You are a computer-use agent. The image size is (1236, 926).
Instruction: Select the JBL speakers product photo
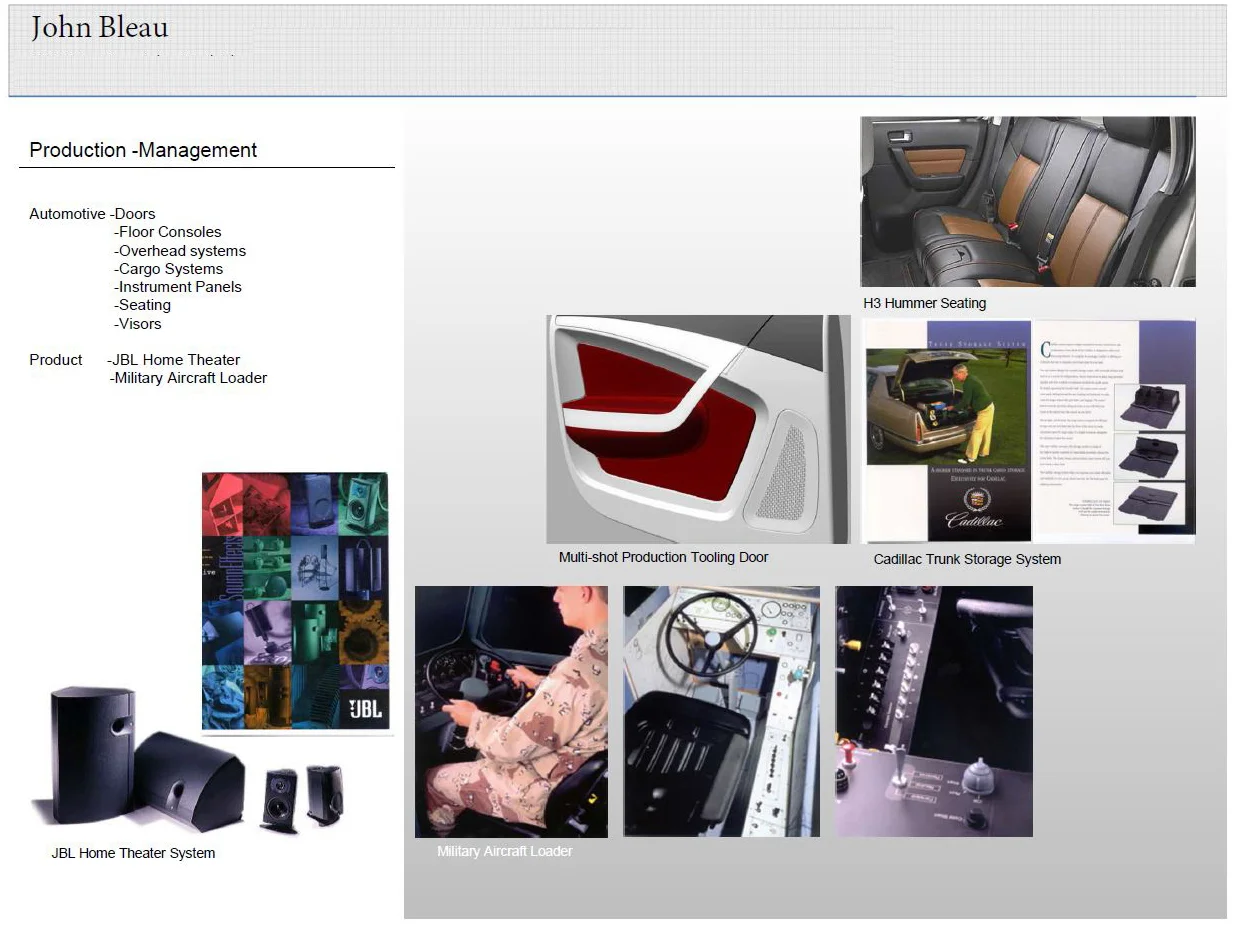[190, 760]
